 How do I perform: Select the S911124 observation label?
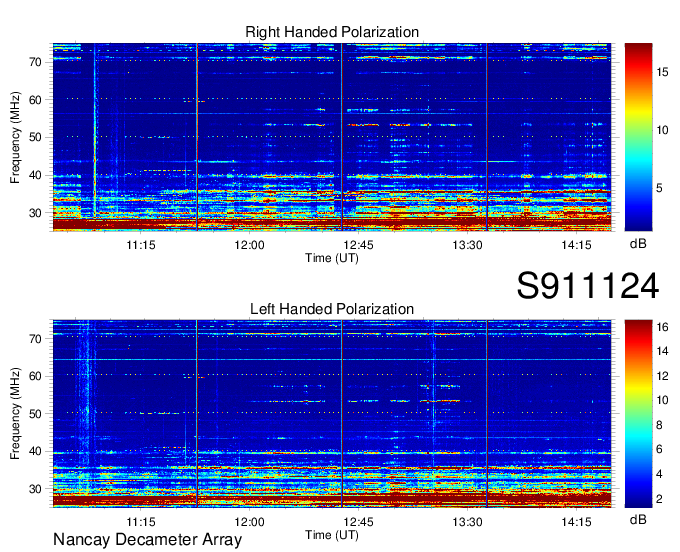tap(588, 286)
